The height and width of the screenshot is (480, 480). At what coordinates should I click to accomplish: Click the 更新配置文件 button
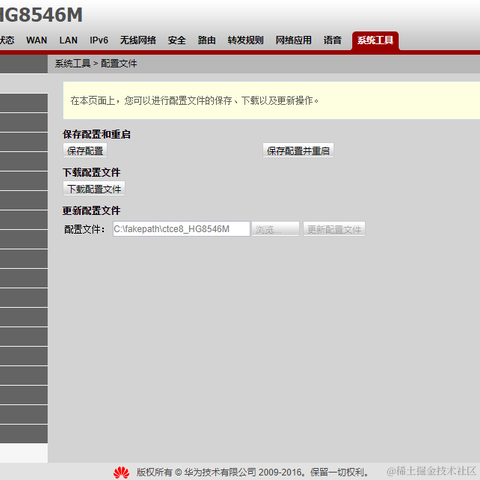334,229
